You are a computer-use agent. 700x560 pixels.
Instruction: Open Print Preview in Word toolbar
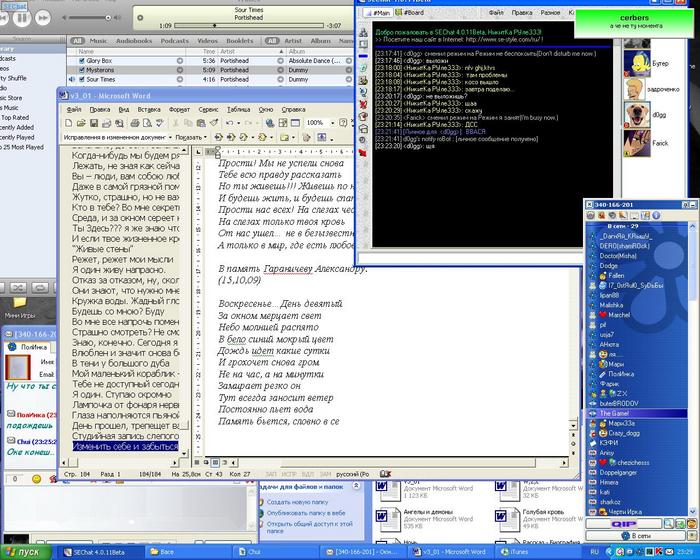146,123
